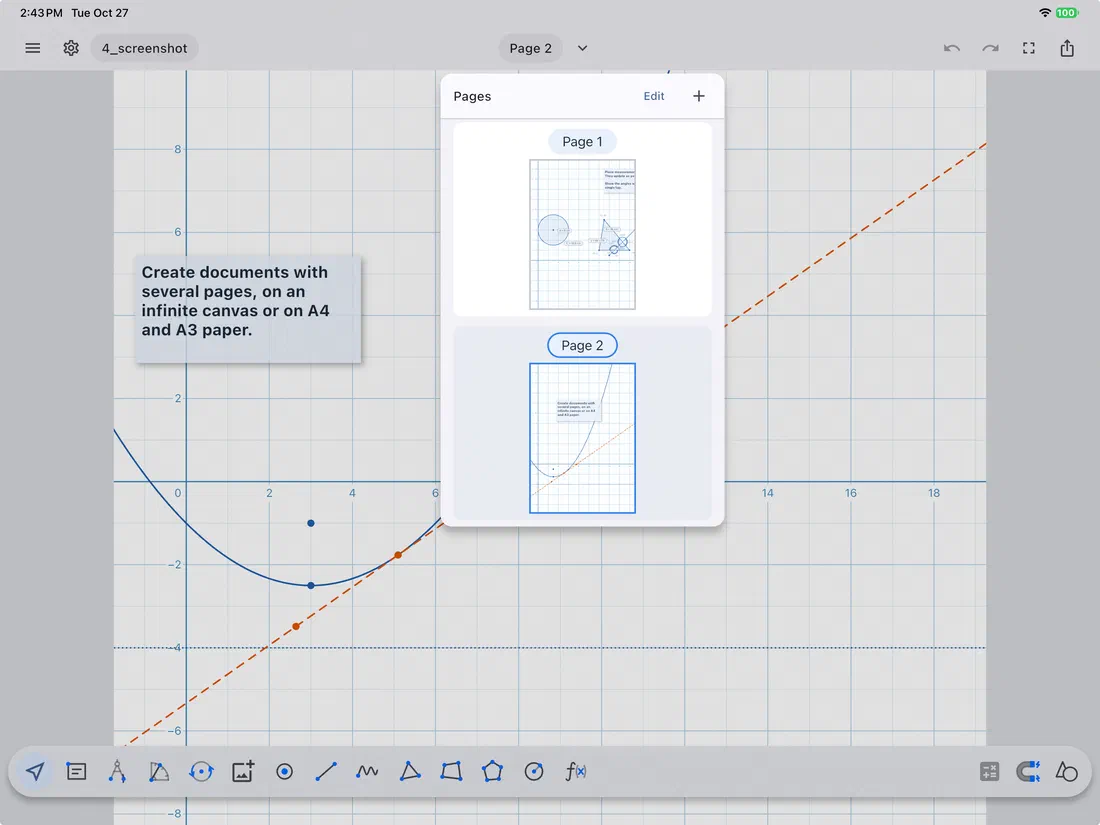Choose the text note tool
Image resolution: width=1100 pixels, height=825 pixels.
[x=76, y=772]
